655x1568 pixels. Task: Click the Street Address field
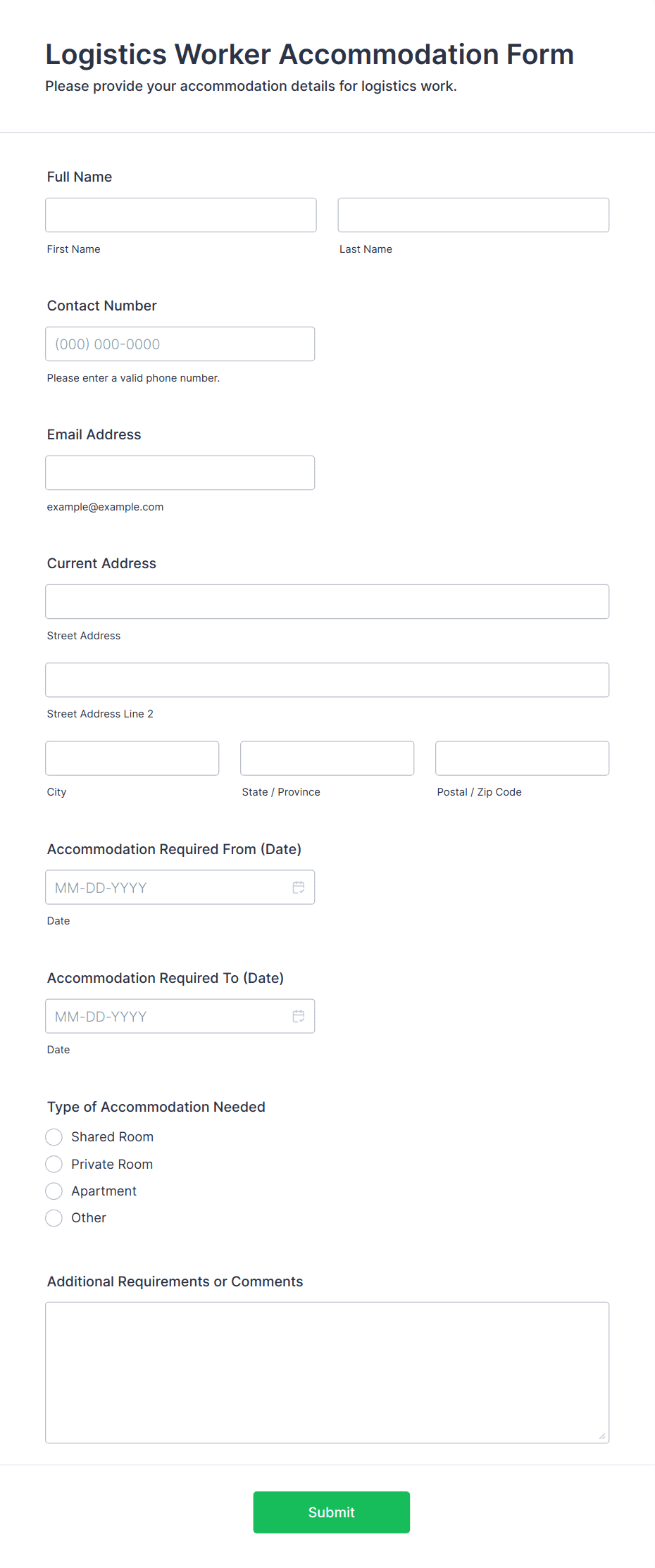point(327,601)
